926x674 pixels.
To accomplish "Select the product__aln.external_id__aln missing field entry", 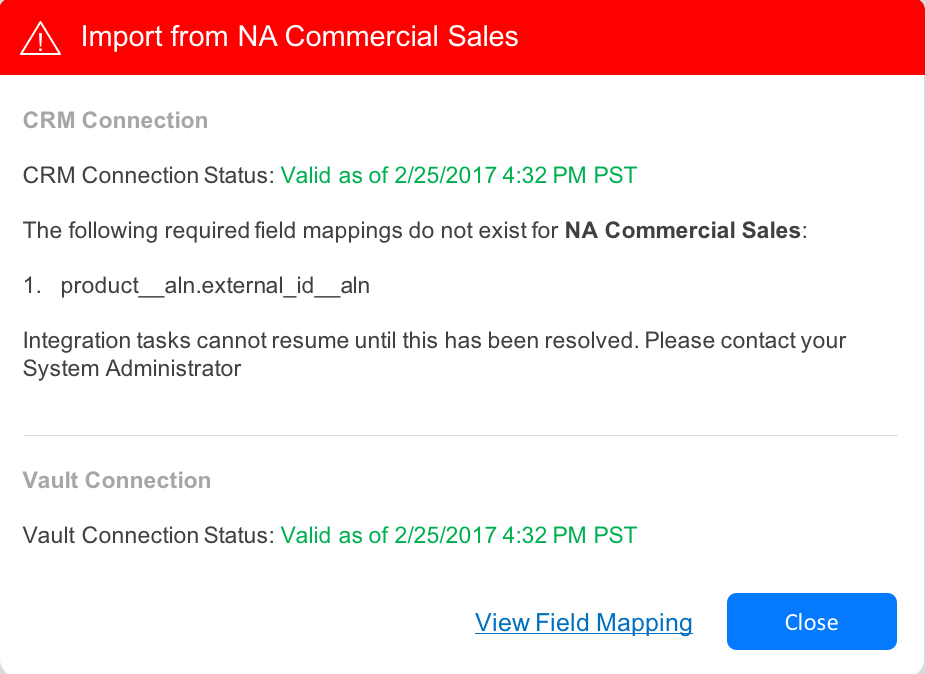I will [x=215, y=286].
